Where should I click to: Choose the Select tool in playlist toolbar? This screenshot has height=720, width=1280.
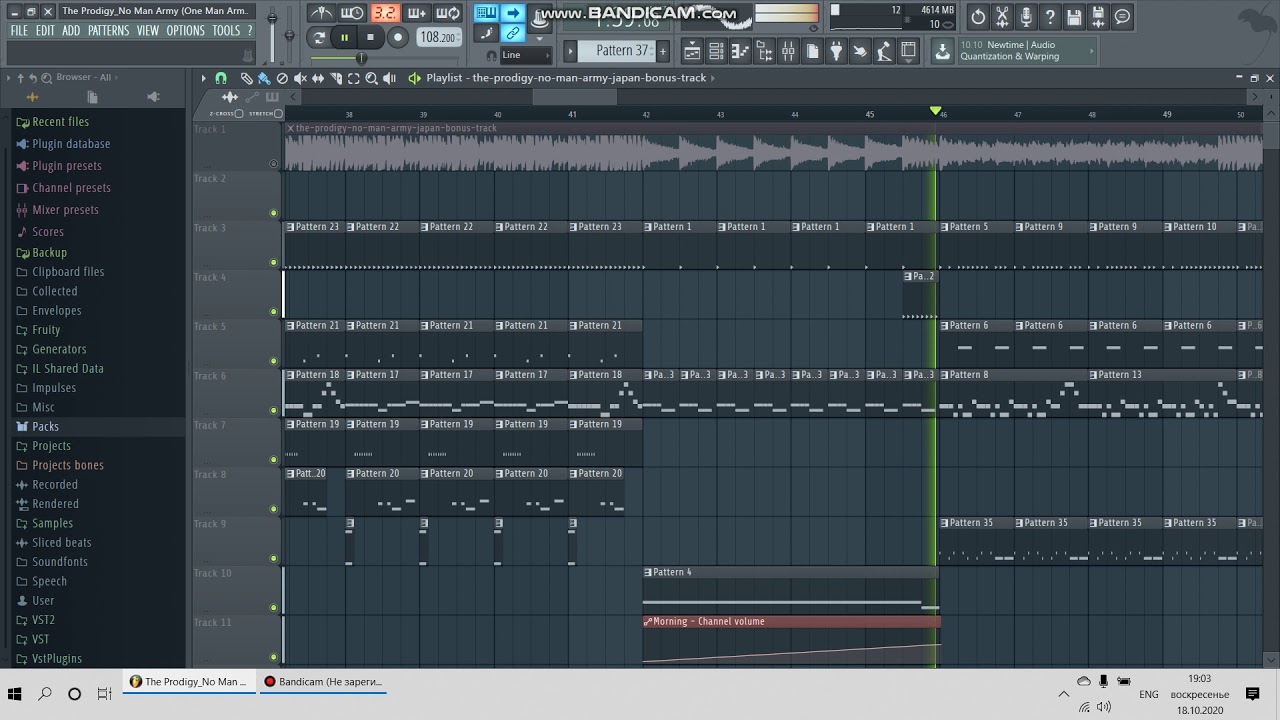(x=353, y=78)
